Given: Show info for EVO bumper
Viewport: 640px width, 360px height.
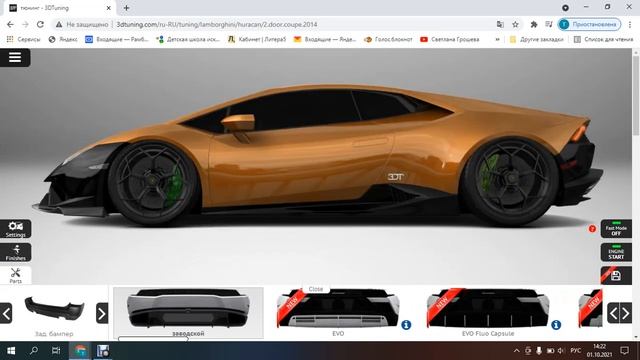Looking at the screenshot, I should coord(406,325).
